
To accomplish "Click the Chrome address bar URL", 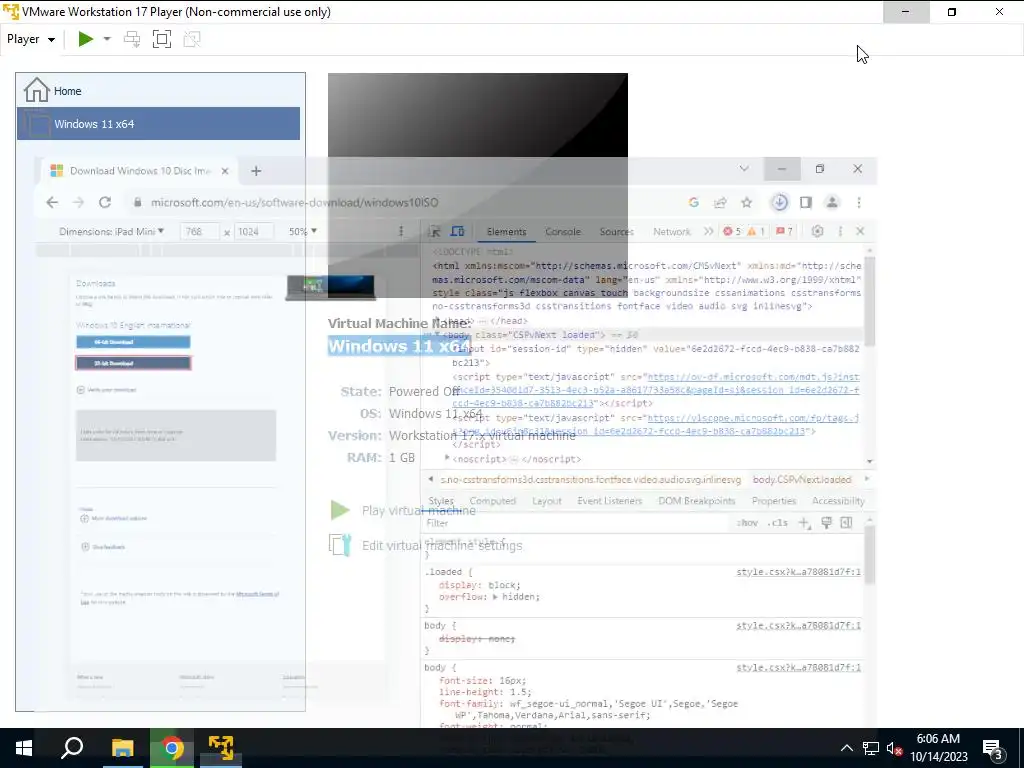I will [x=295, y=202].
